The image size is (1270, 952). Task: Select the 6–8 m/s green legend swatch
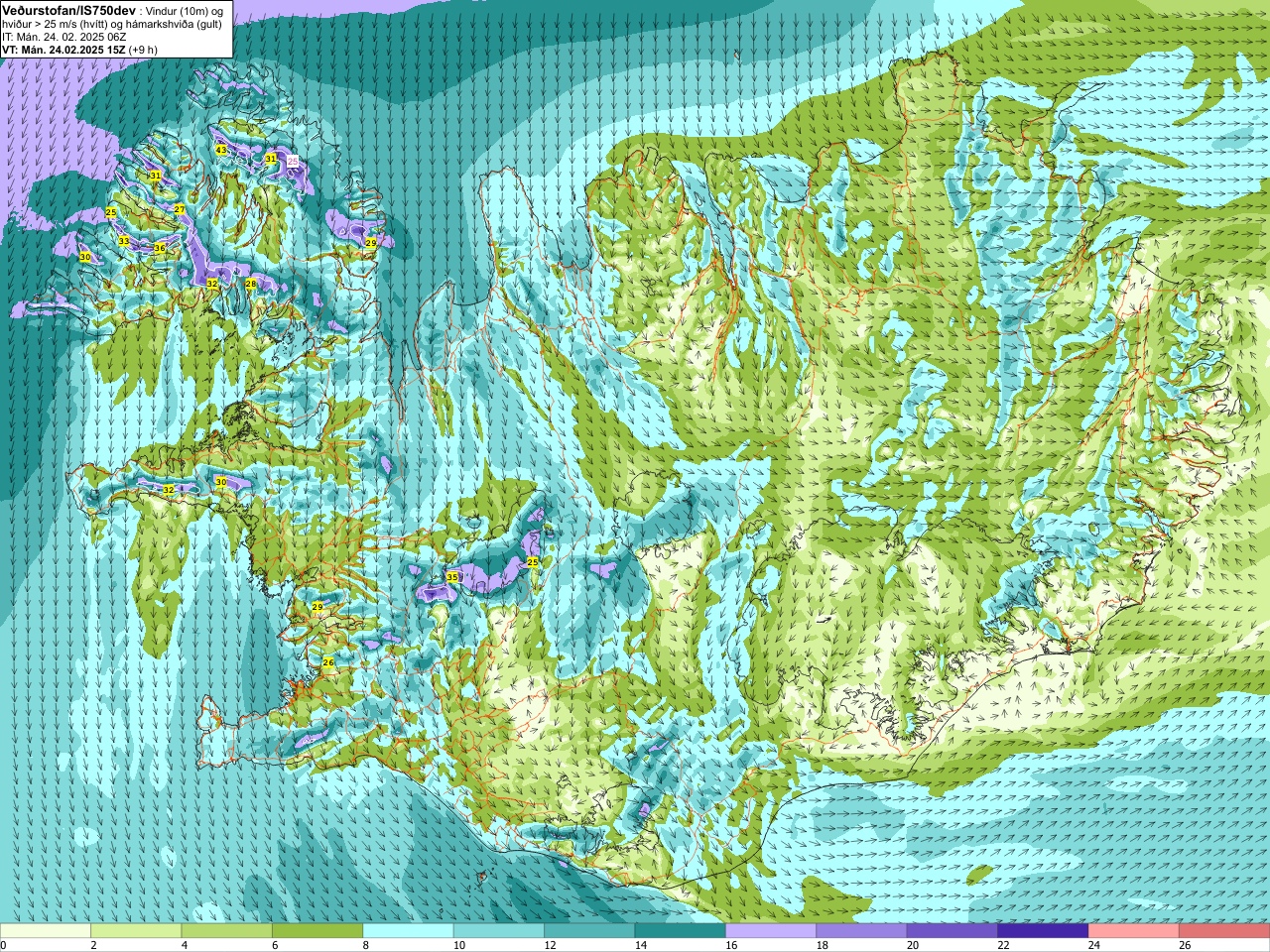click(x=317, y=930)
